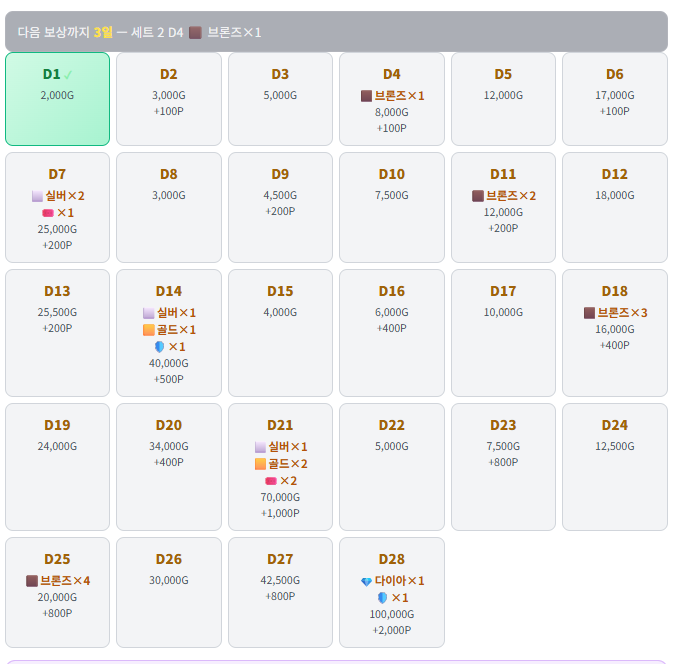
Task: Click the next reward countdown banner
Action: tap(336, 32)
